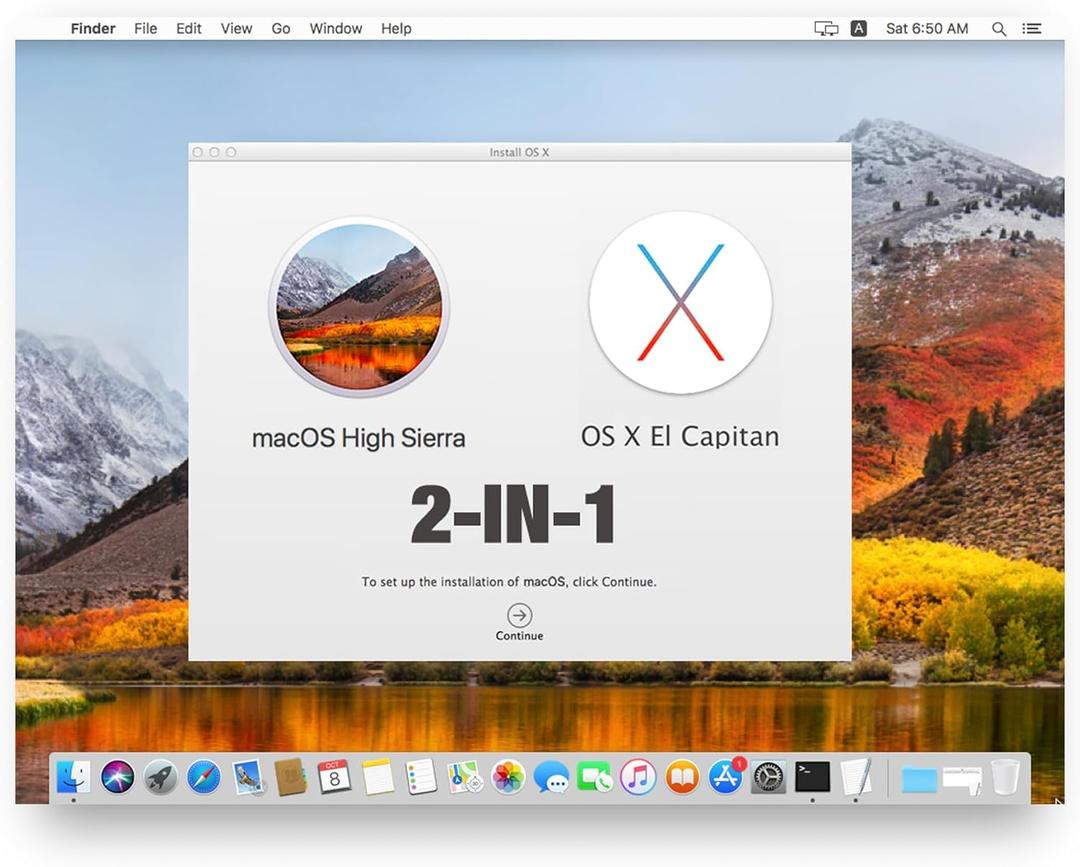Open Notification Center from the menu bar
Image resolution: width=1080 pixels, height=867 pixels.
point(1031,28)
